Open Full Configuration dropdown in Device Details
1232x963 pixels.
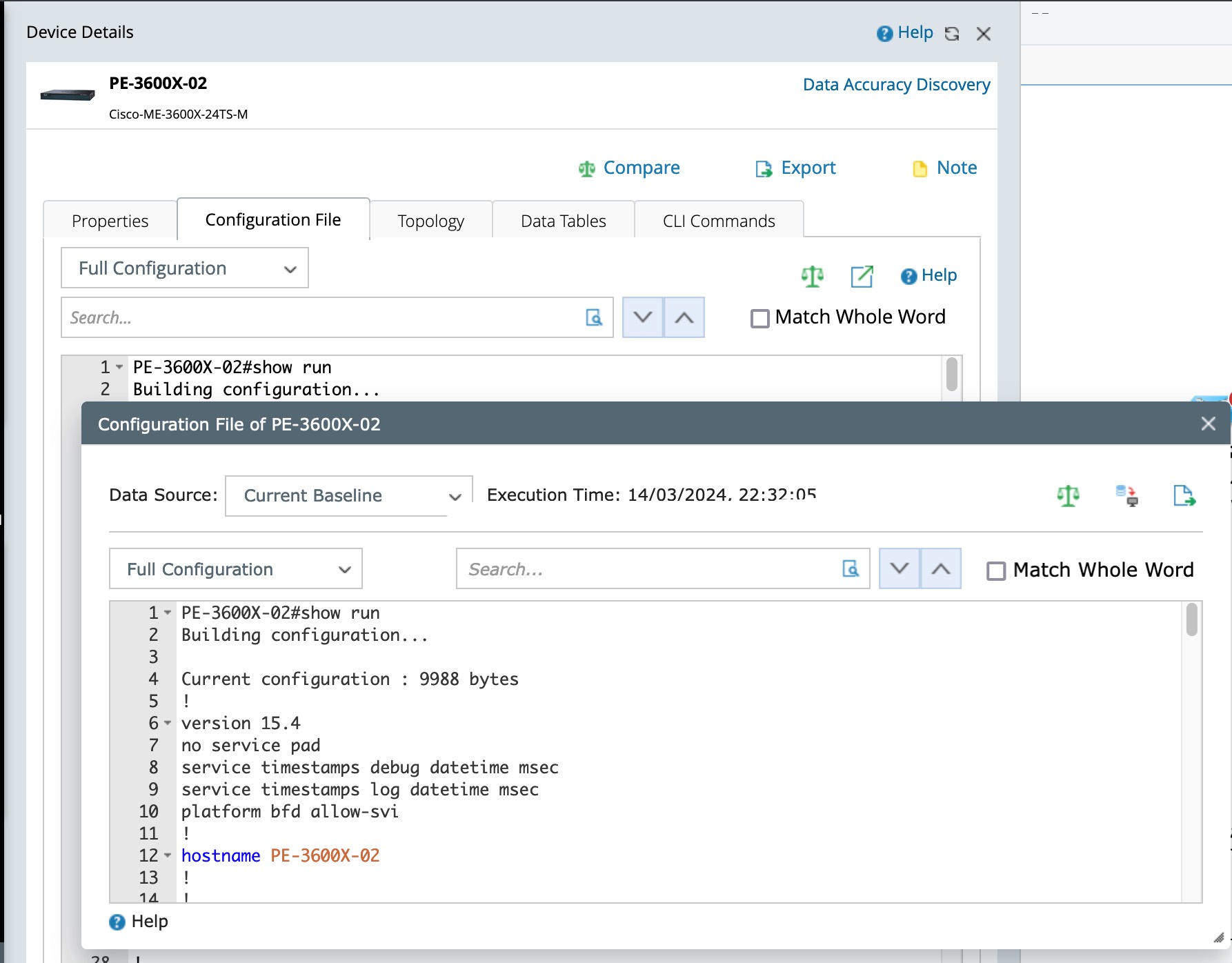pyautogui.click(x=184, y=268)
